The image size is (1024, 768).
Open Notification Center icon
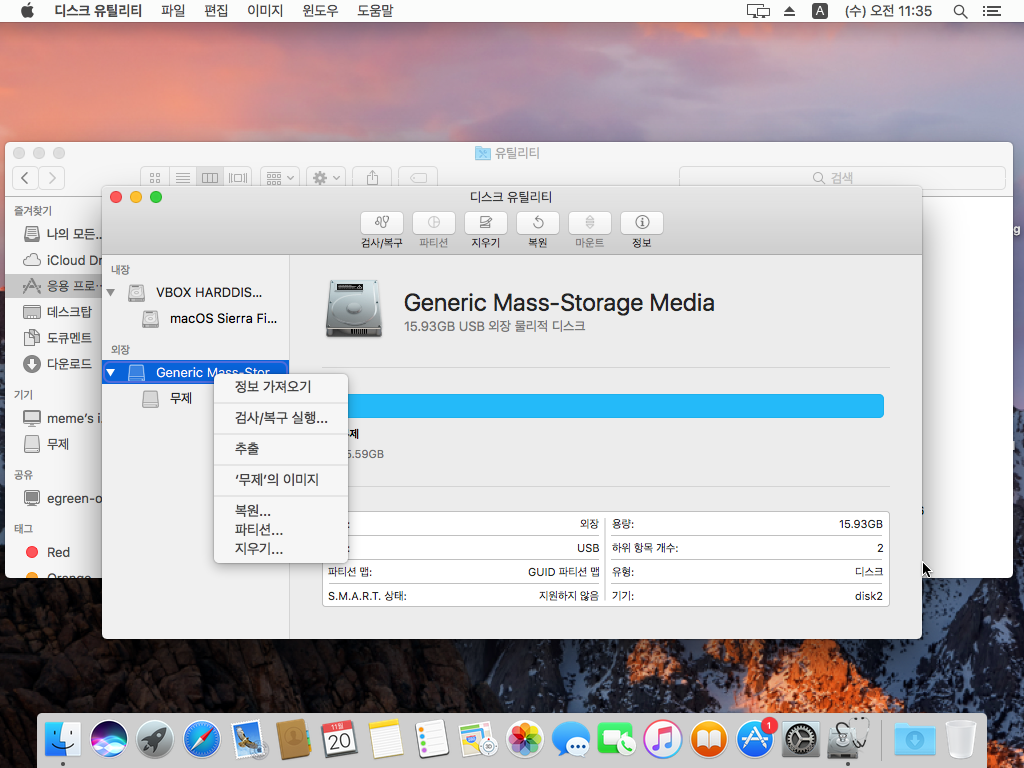tap(991, 11)
